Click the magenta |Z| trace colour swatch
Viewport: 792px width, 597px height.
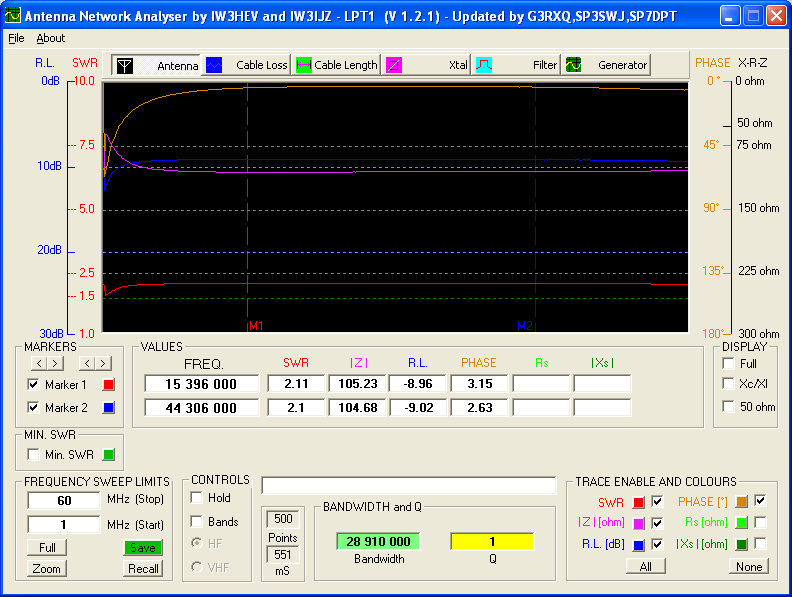click(x=638, y=523)
